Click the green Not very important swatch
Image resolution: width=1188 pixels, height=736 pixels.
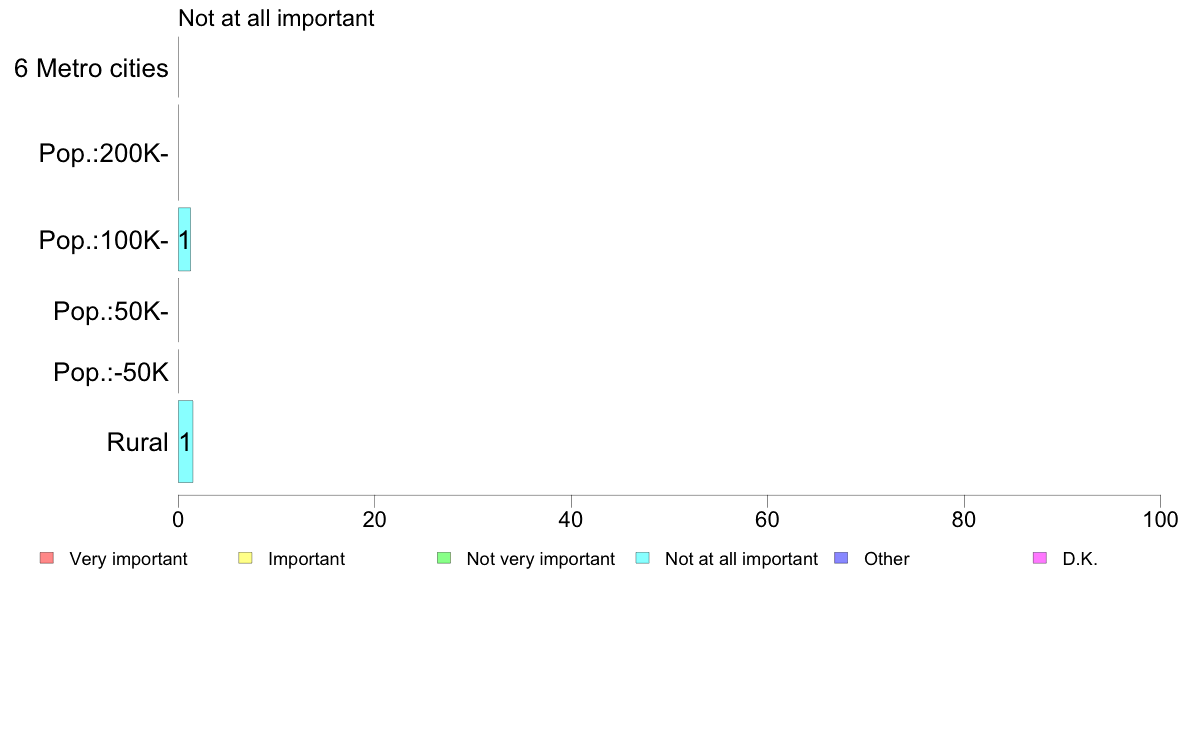tap(444, 559)
